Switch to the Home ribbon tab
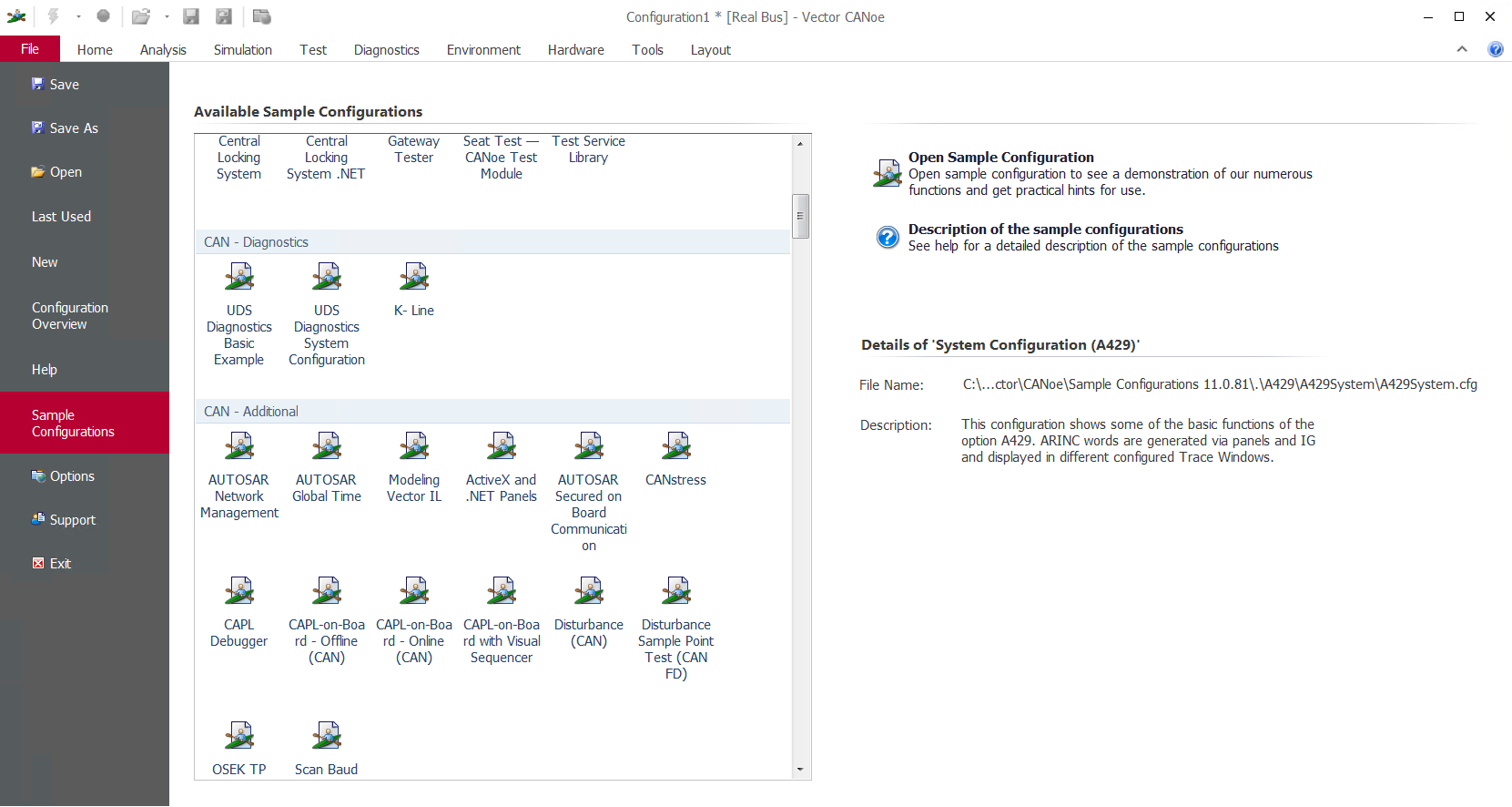This screenshot has height=807, width=1512. [x=95, y=50]
